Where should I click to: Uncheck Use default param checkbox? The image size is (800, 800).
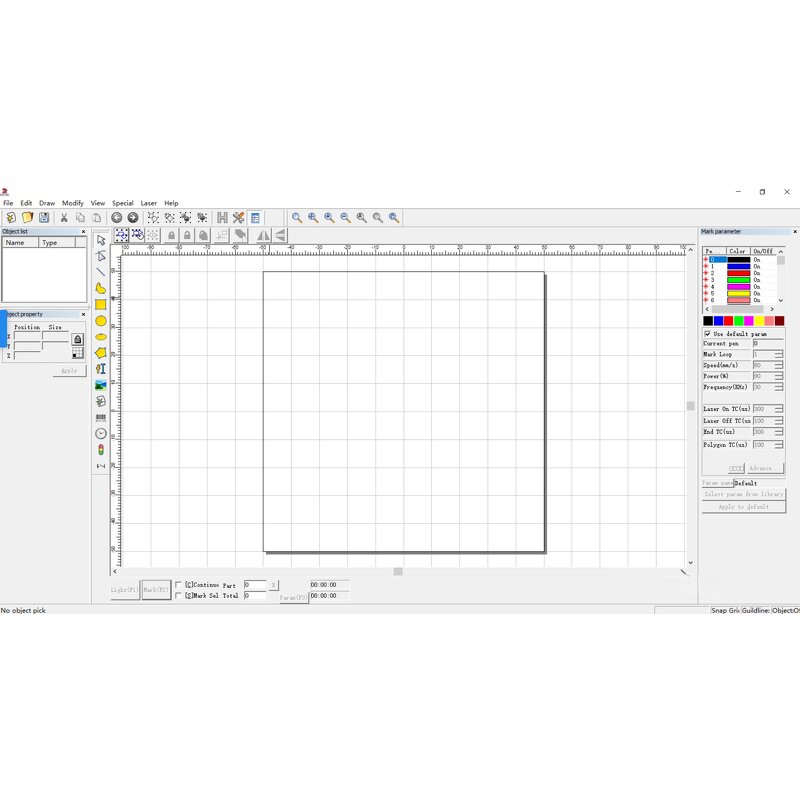708,334
